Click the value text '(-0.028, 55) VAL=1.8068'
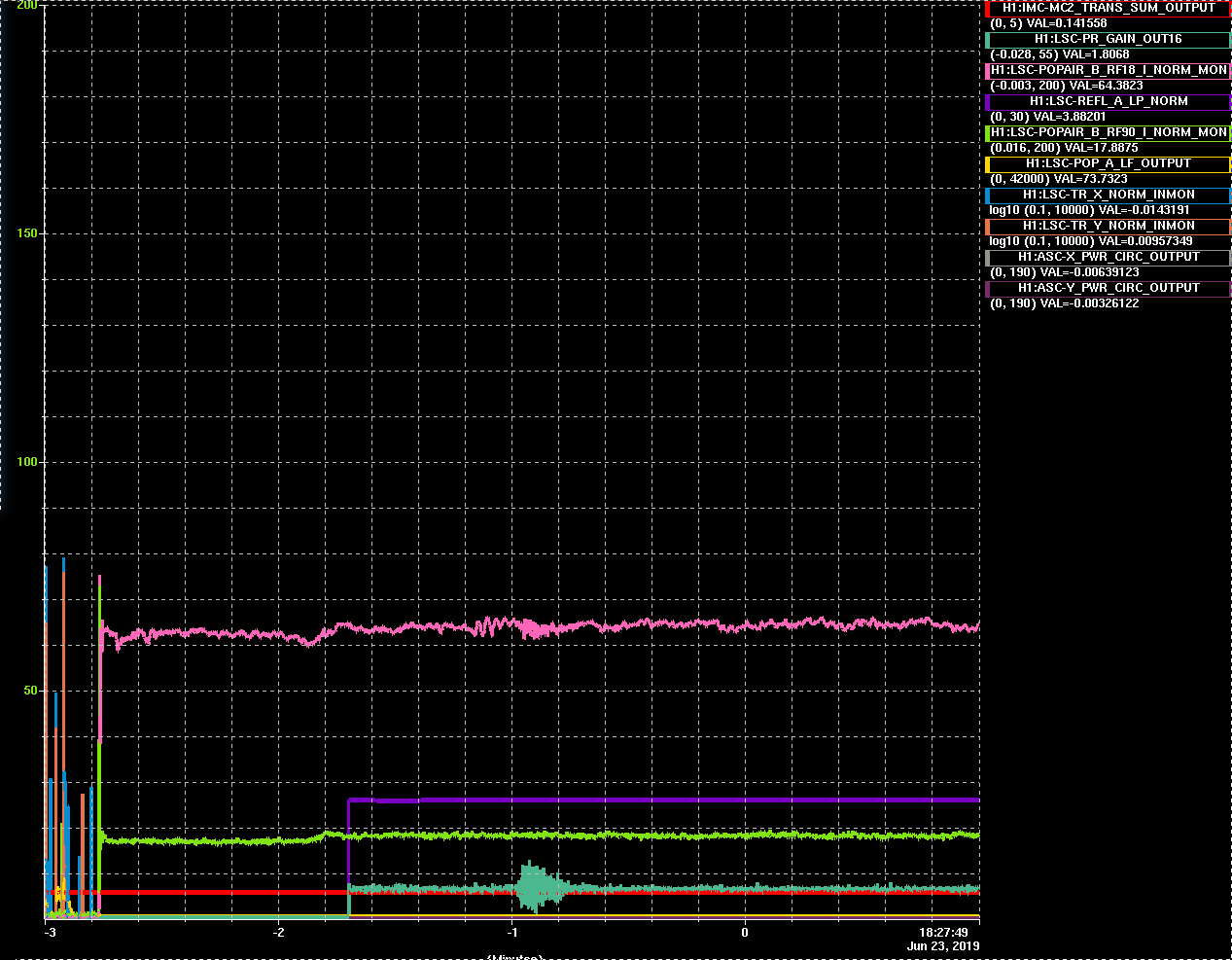The width and height of the screenshot is (1232, 960). point(1059,54)
